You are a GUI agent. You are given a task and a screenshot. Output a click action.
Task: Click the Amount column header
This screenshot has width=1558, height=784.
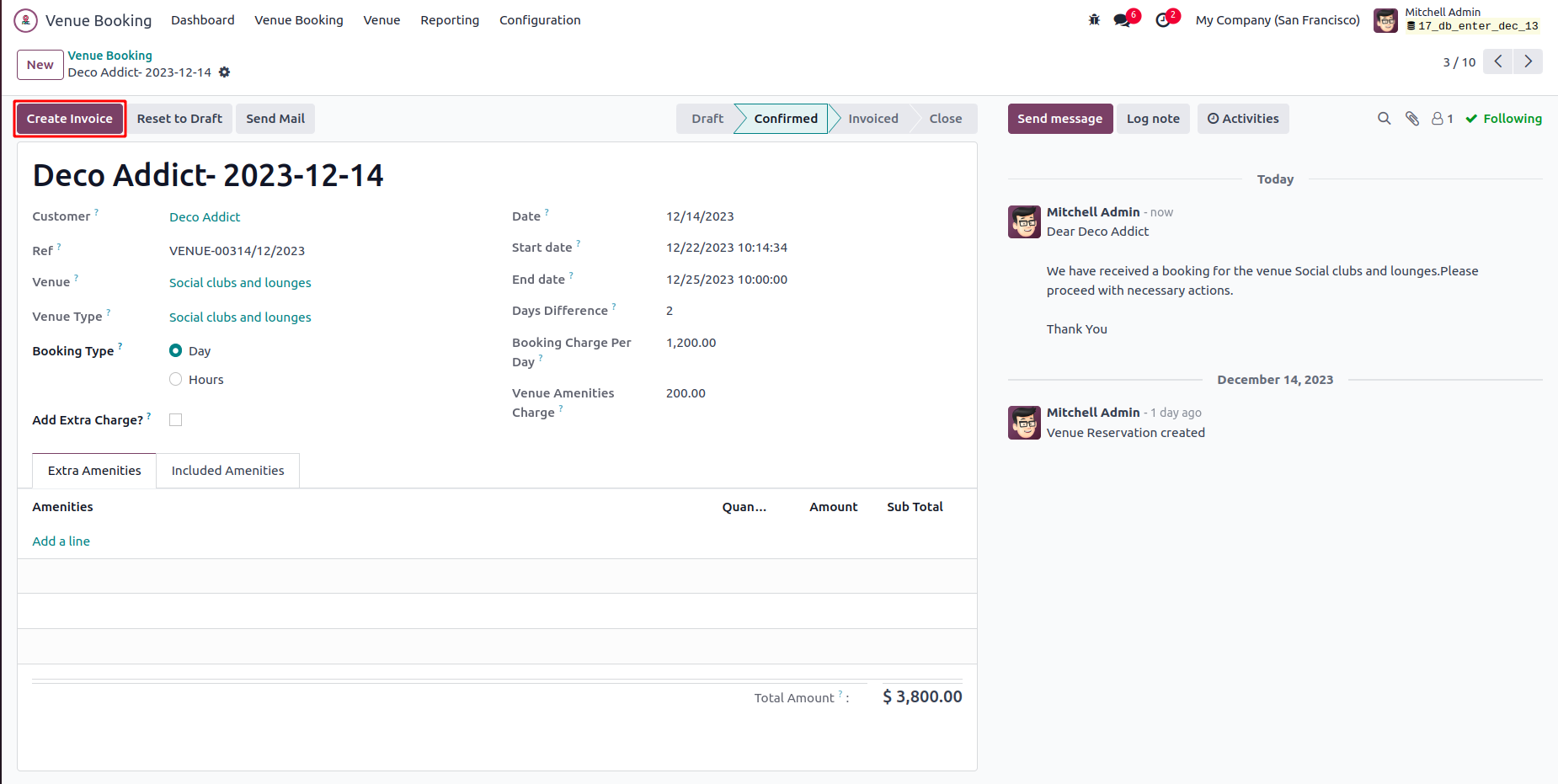point(834,507)
